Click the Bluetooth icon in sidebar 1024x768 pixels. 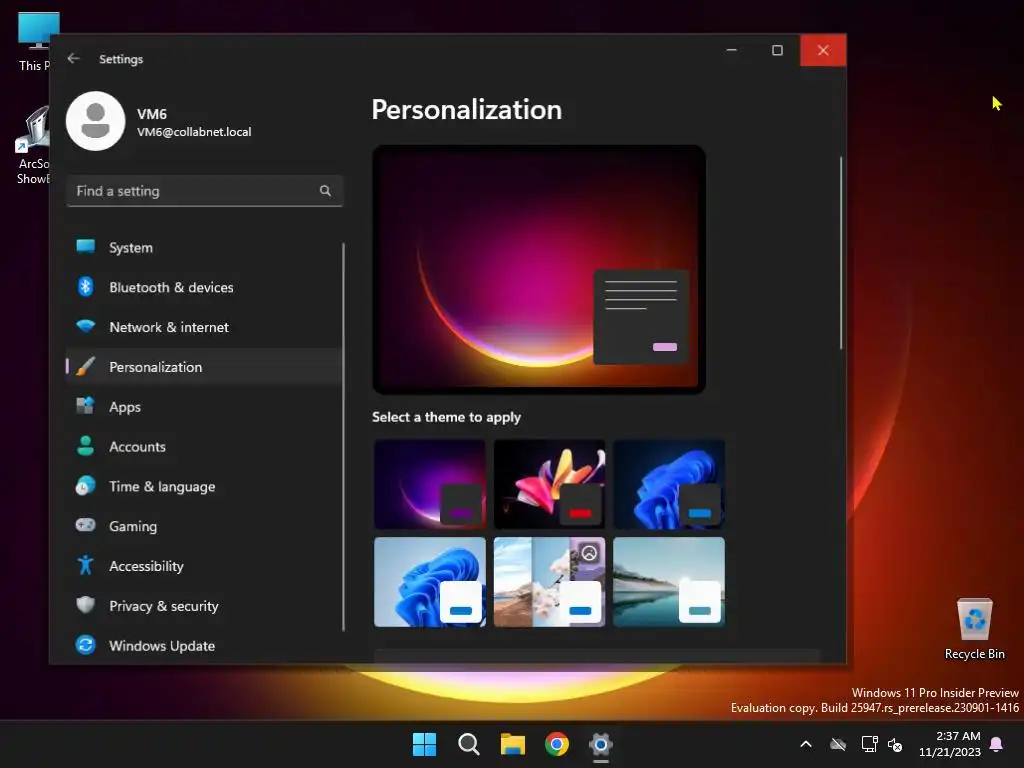86,287
